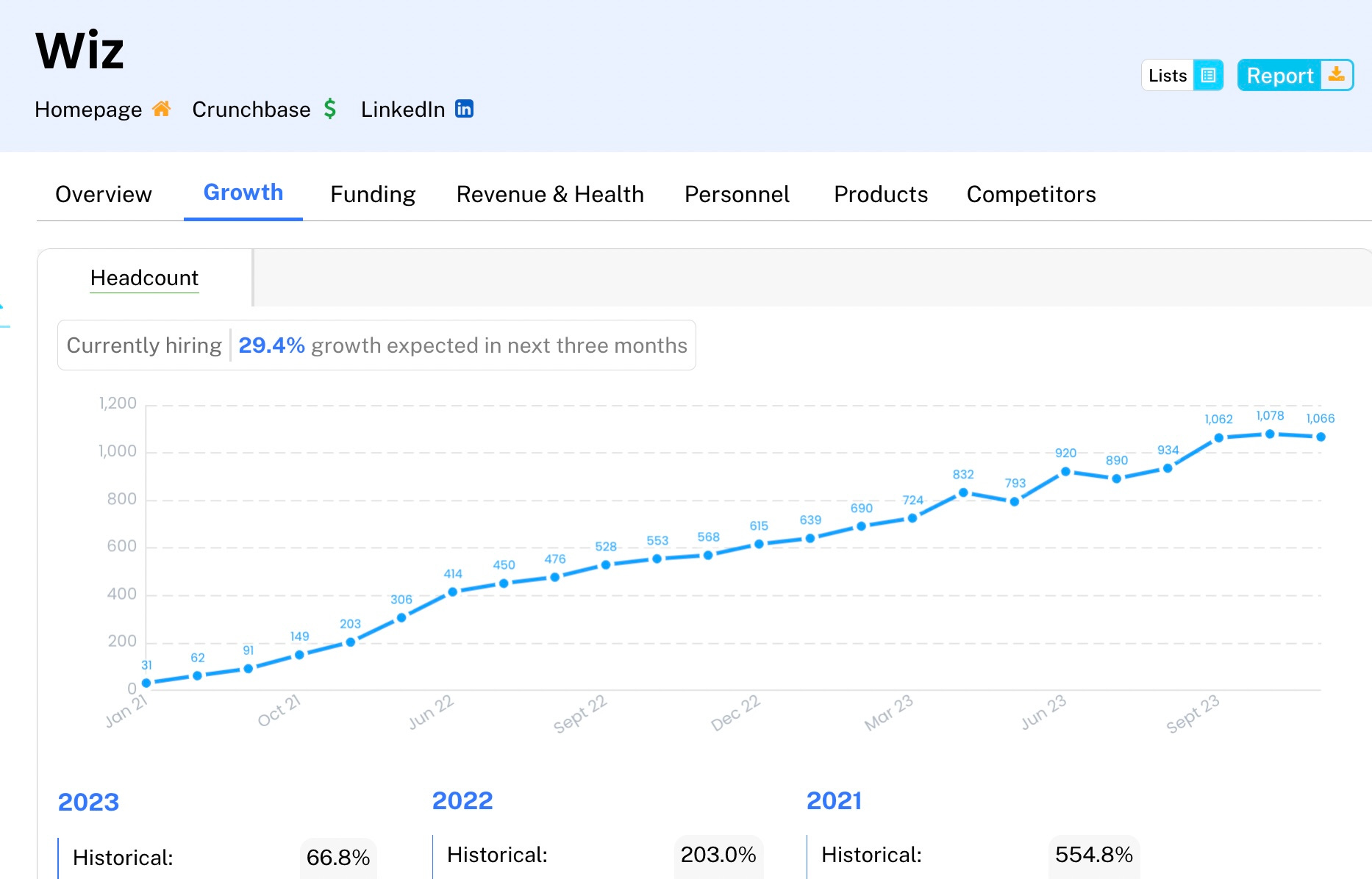Open the Competitors tab

1031,194
